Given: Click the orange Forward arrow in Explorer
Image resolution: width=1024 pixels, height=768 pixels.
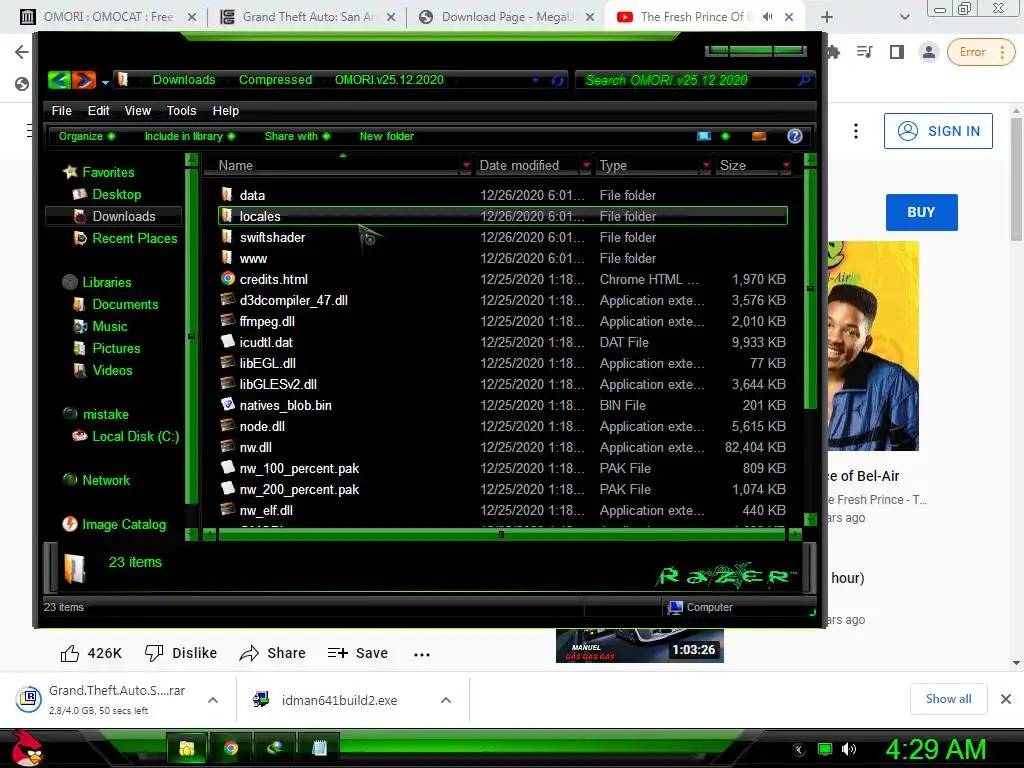Looking at the screenshot, I should click(84, 80).
